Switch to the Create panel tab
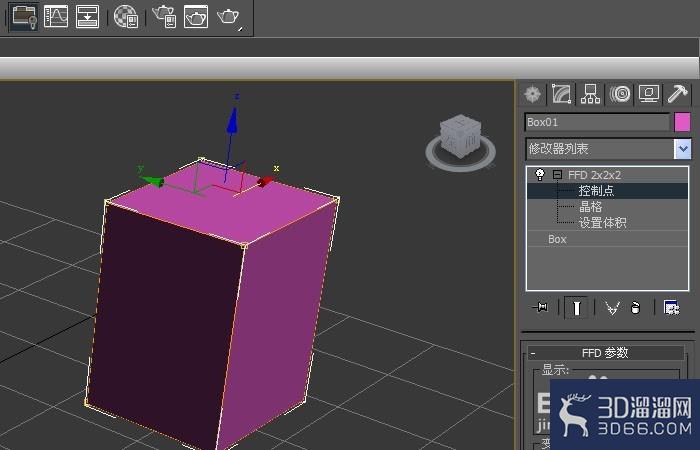 pyautogui.click(x=532, y=94)
